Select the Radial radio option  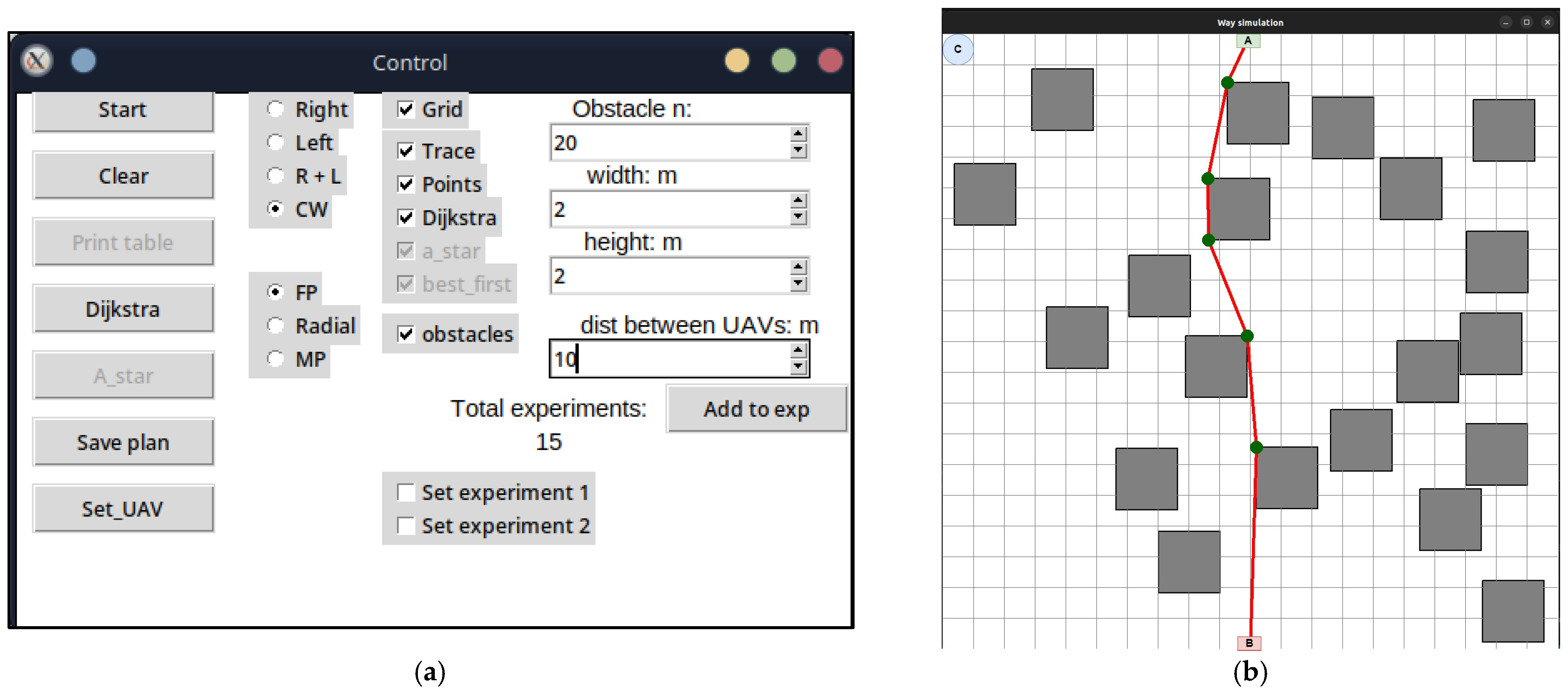coord(276,325)
